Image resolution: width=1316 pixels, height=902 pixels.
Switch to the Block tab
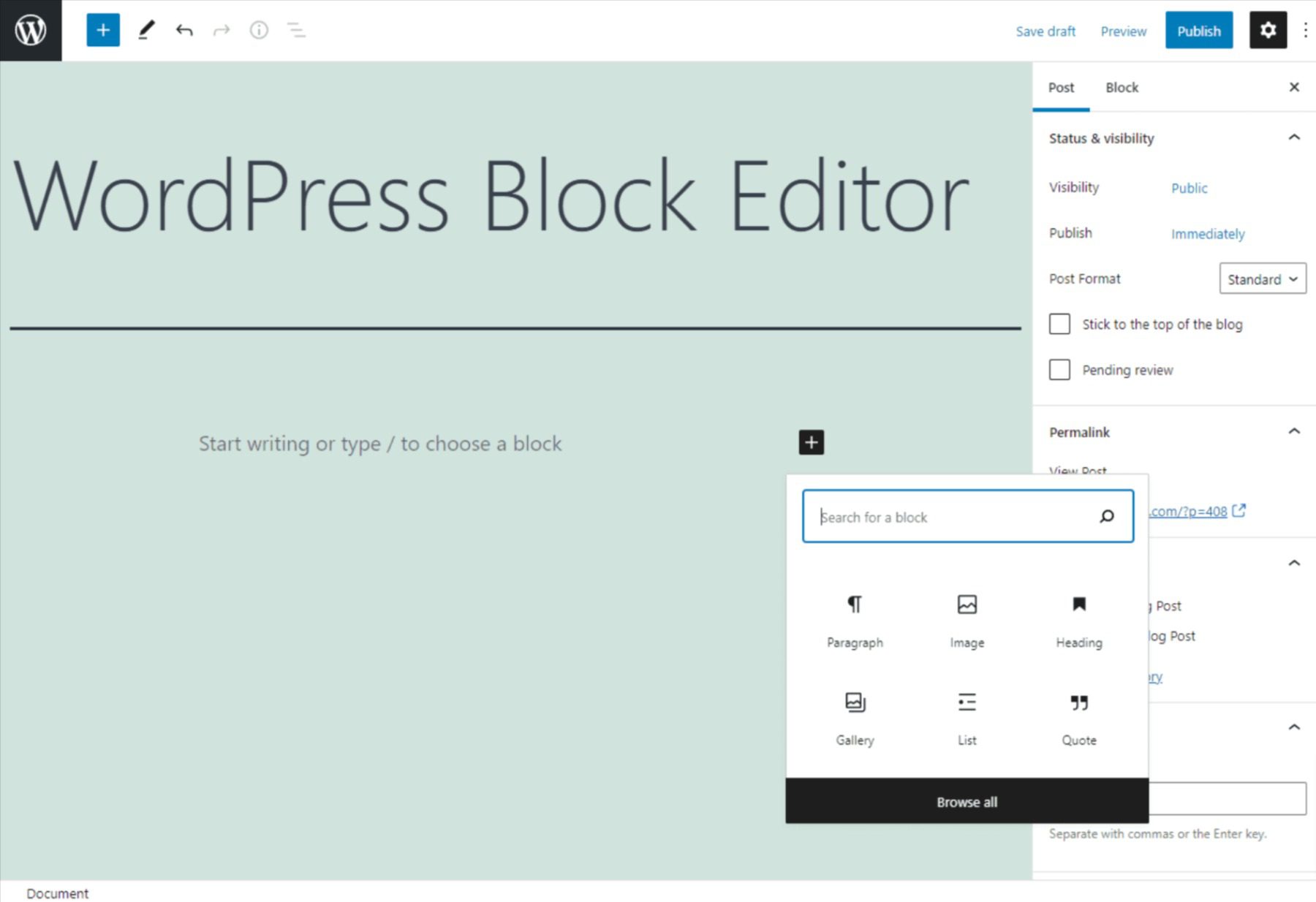[1121, 87]
